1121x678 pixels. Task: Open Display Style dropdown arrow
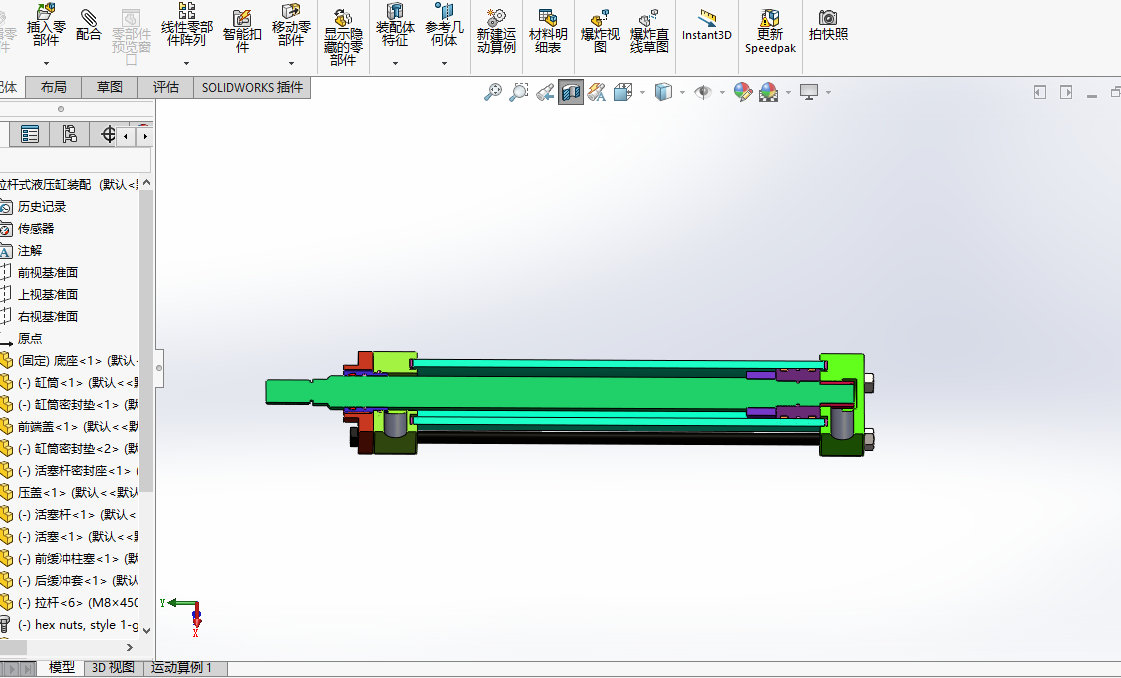click(682, 92)
